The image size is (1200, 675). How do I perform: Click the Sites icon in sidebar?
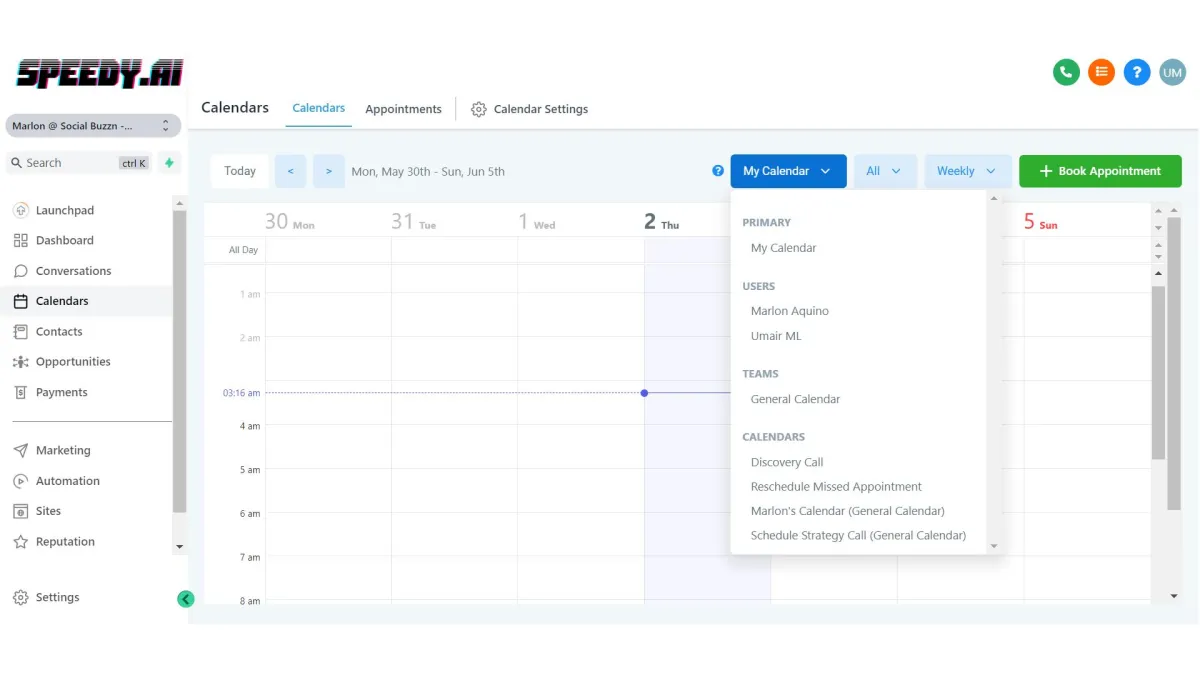pyautogui.click(x=20, y=511)
